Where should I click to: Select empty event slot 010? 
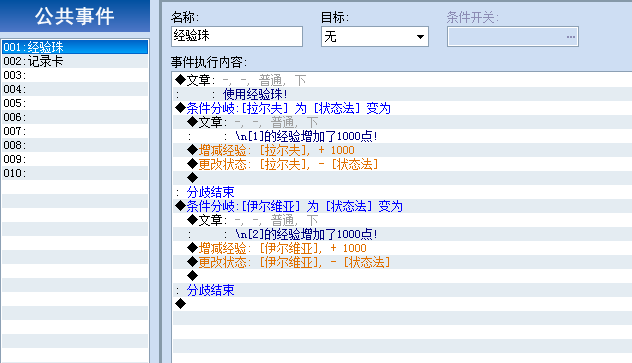point(75,173)
